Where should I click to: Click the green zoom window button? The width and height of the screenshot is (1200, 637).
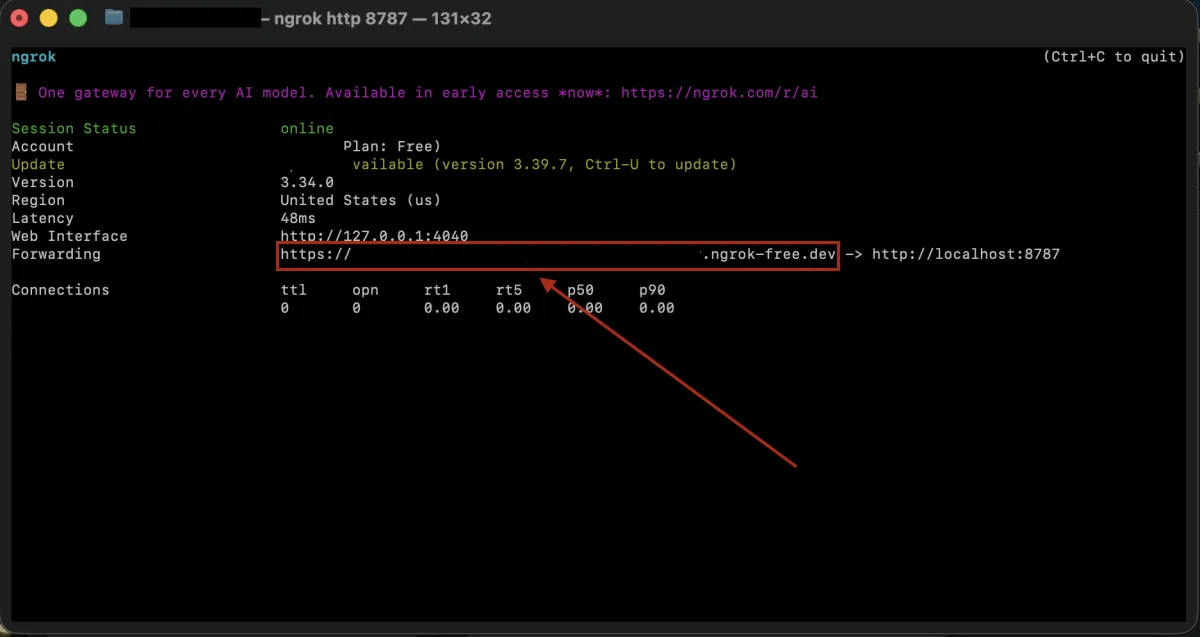coord(77,18)
